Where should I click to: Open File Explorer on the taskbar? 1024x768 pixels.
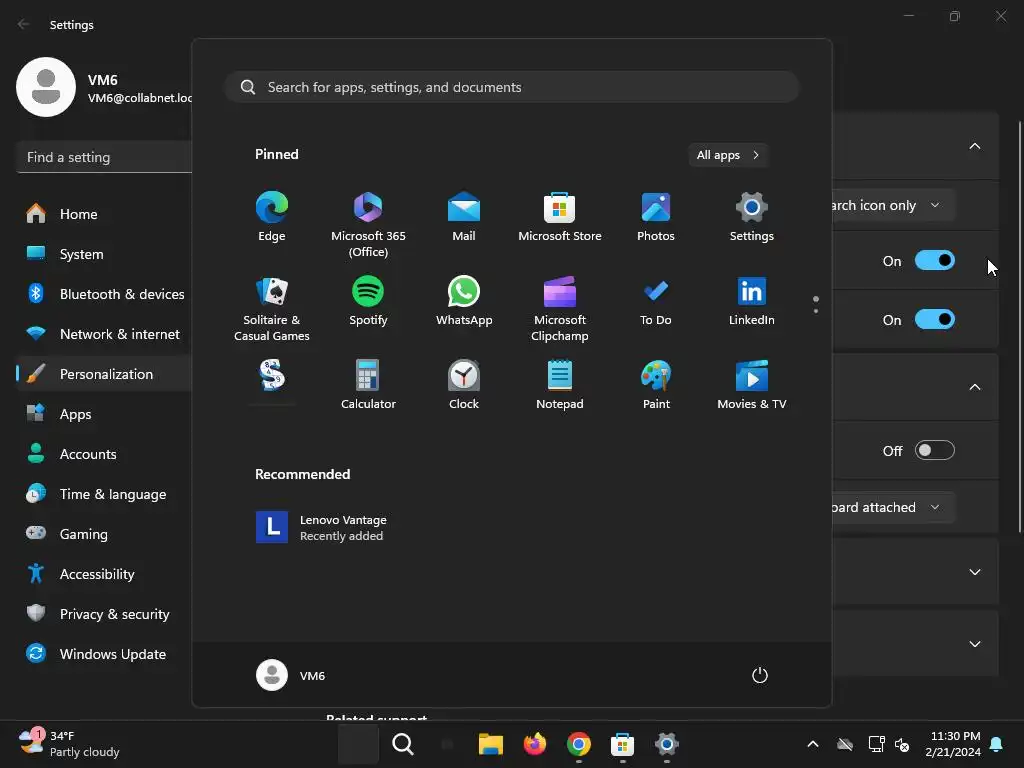coord(490,744)
